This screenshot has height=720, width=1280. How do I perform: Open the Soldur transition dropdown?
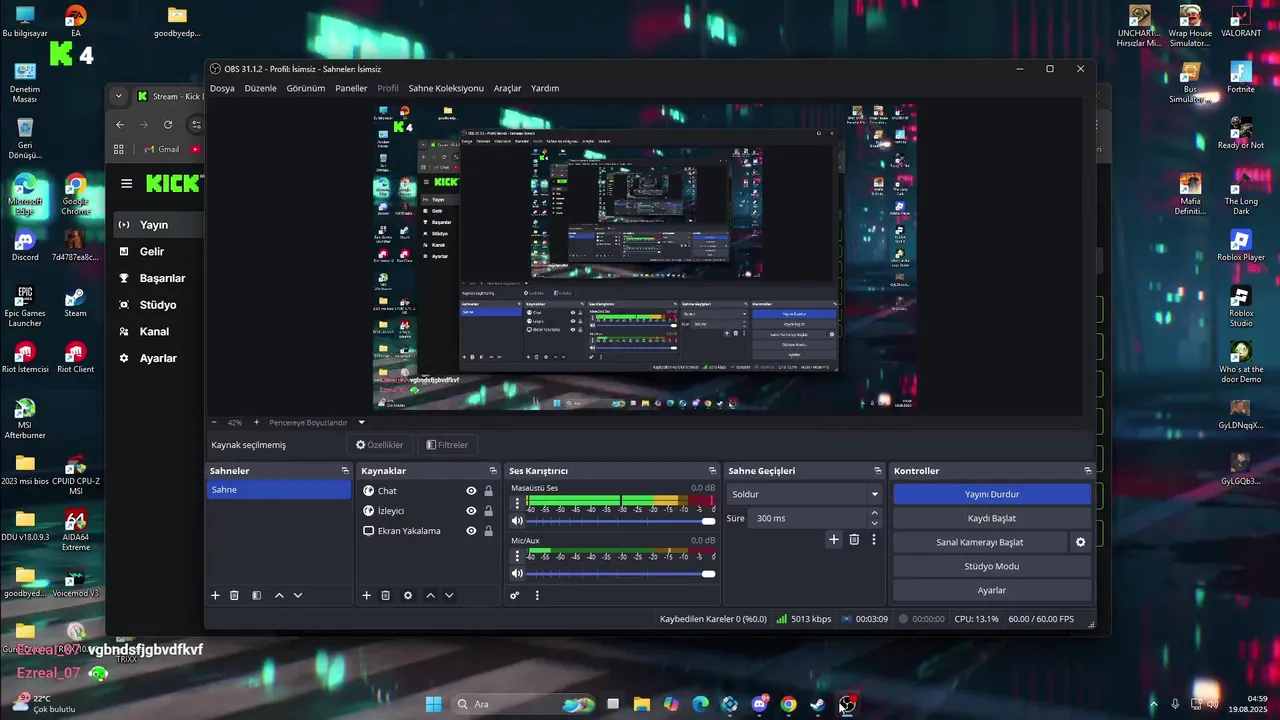pyautogui.click(x=805, y=494)
